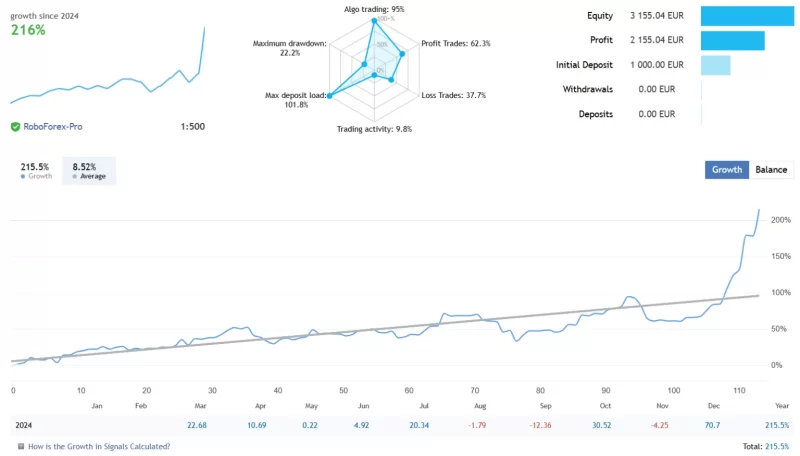The height and width of the screenshot is (456, 800).
Task: Select the Growth tab
Action: pos(727,170)
